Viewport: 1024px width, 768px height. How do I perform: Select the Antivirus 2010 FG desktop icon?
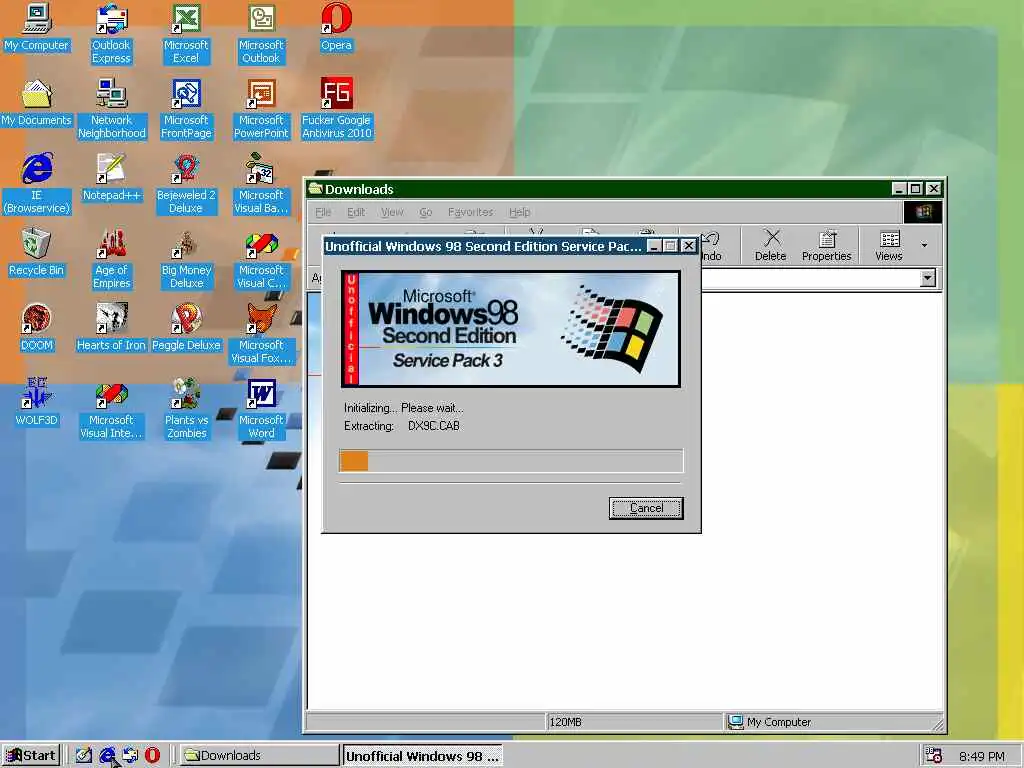click(336, 108)
